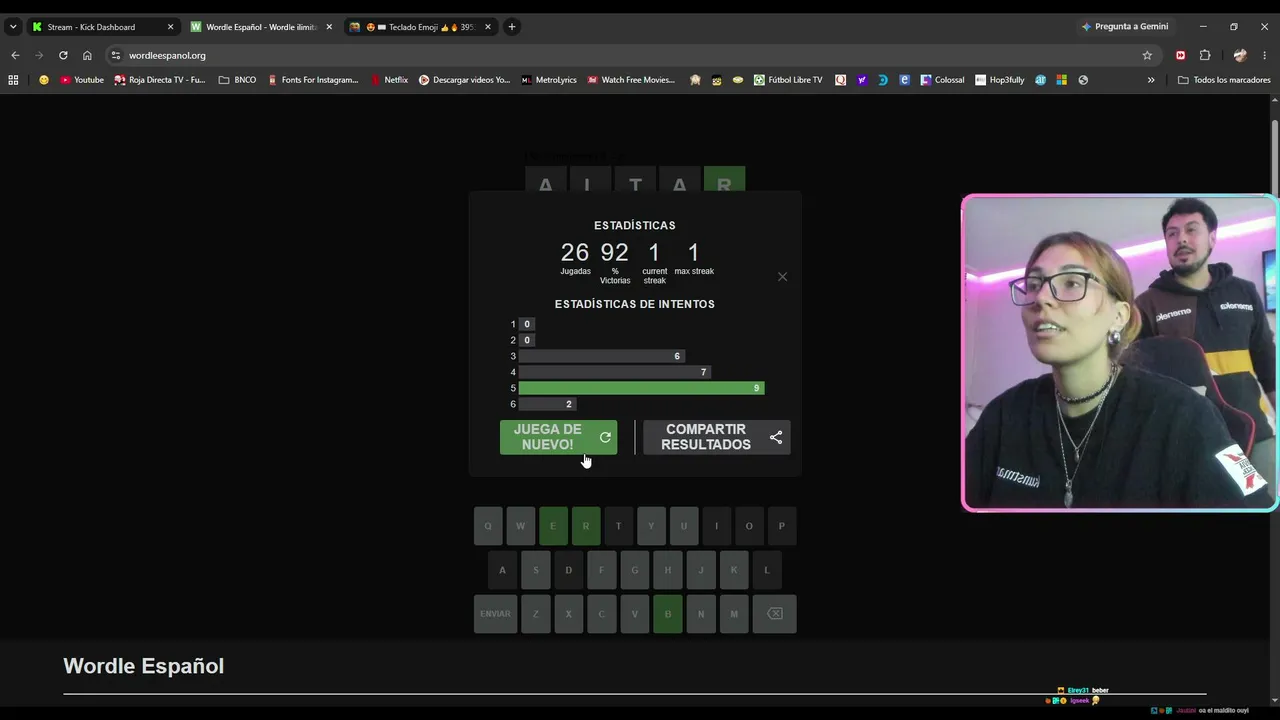Click the bar for 3 intentos
This screenshot has height=720, width=1280.
[x=601, y=356]
